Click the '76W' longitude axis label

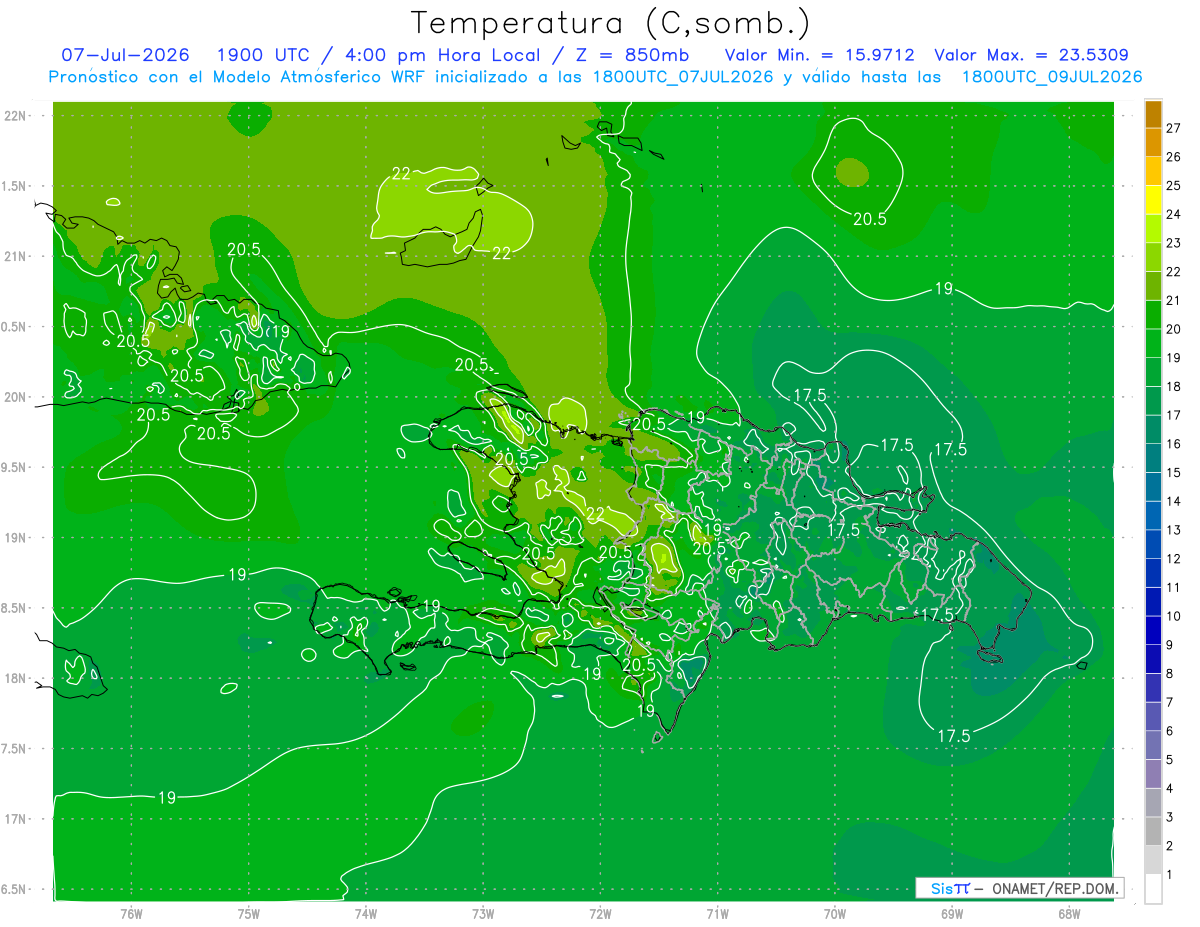click(x=131, y=914)
